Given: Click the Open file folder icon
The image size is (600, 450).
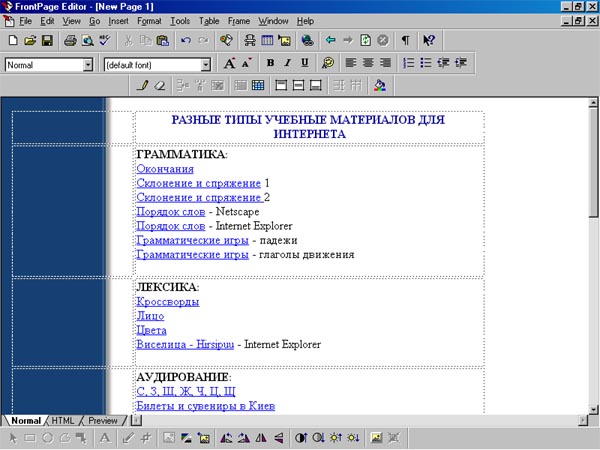Looking at the screenshot, I should tap(30, 41).
